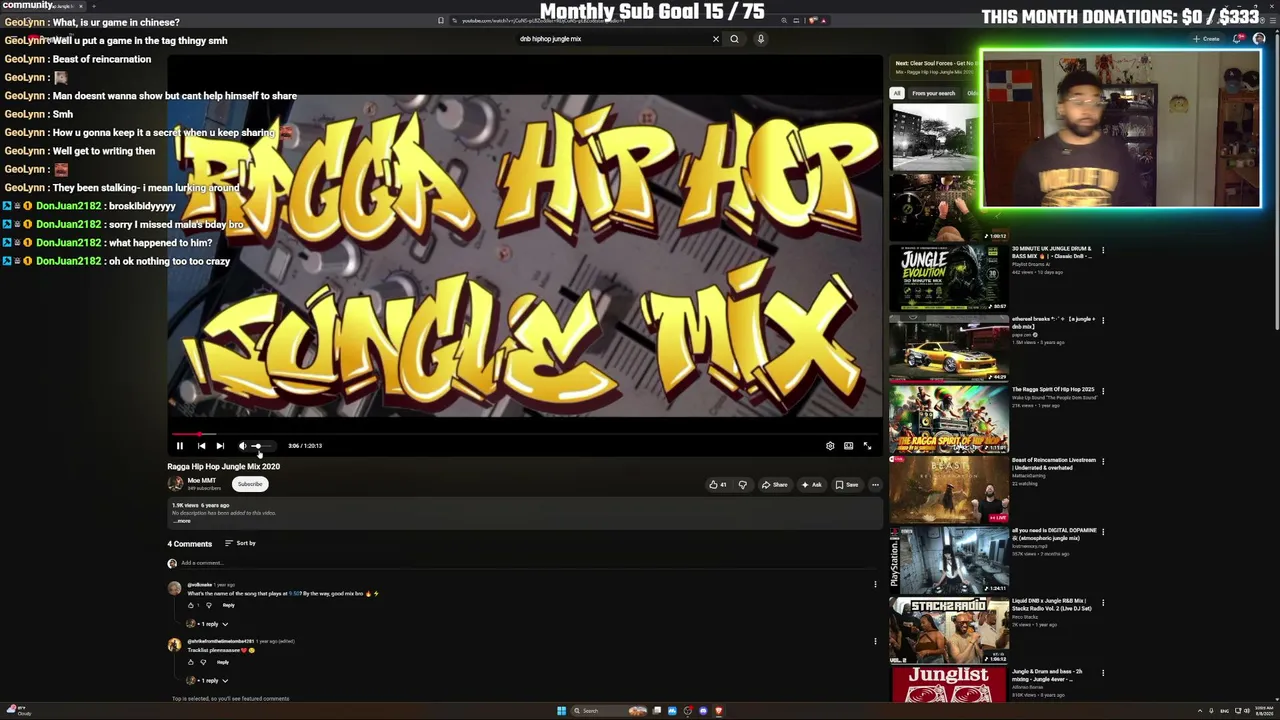Edit the dnb hiphop jungle mix search field
Viewport: 1280px width, 720px height.
pos(612,39)
